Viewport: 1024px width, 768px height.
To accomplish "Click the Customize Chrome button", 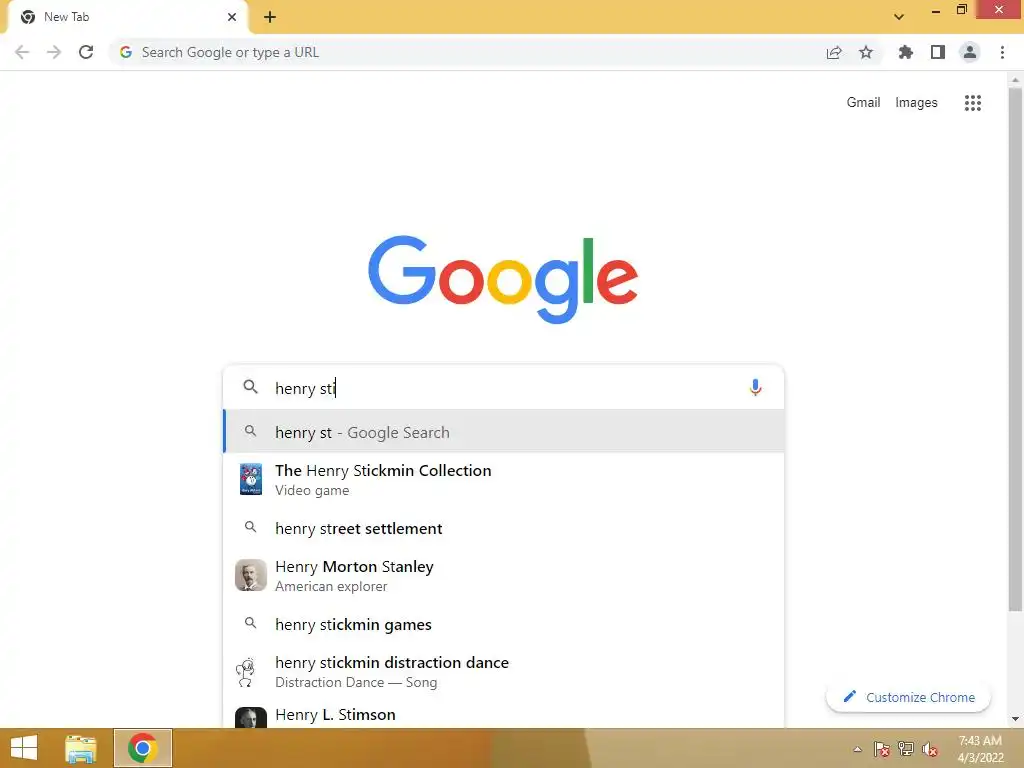I will point(908,697).
